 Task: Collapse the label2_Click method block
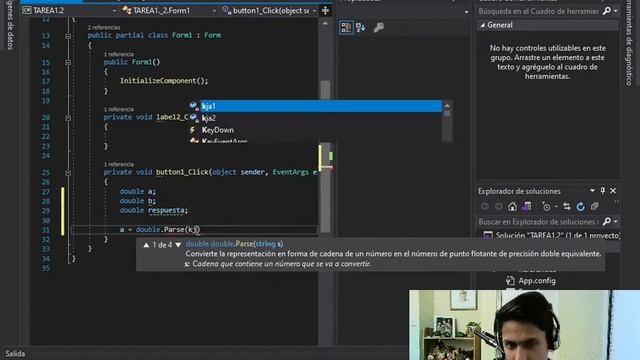68,118
